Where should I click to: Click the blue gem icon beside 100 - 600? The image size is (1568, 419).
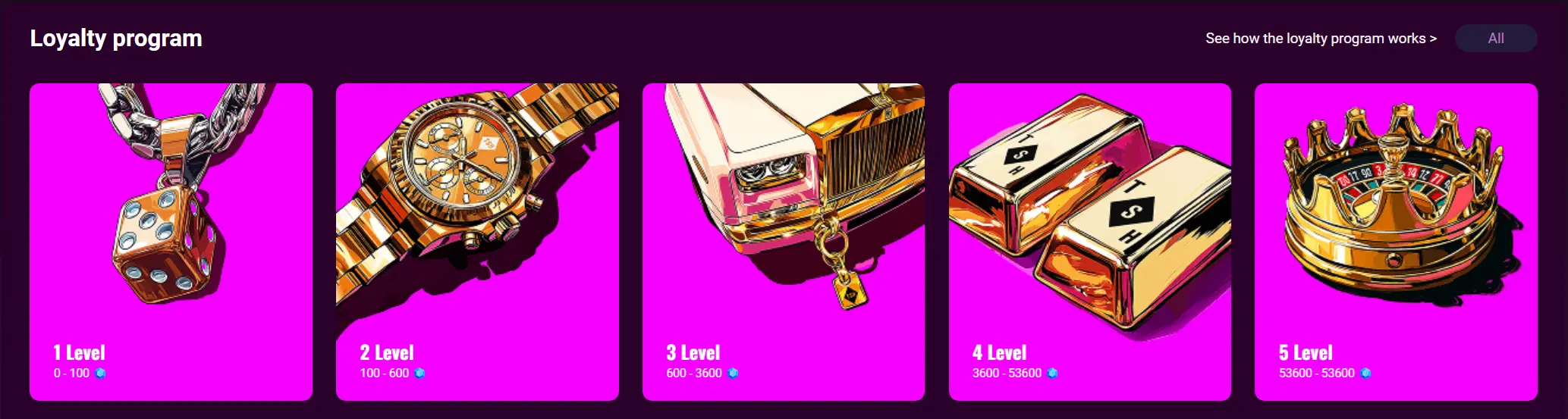point(419,373)
